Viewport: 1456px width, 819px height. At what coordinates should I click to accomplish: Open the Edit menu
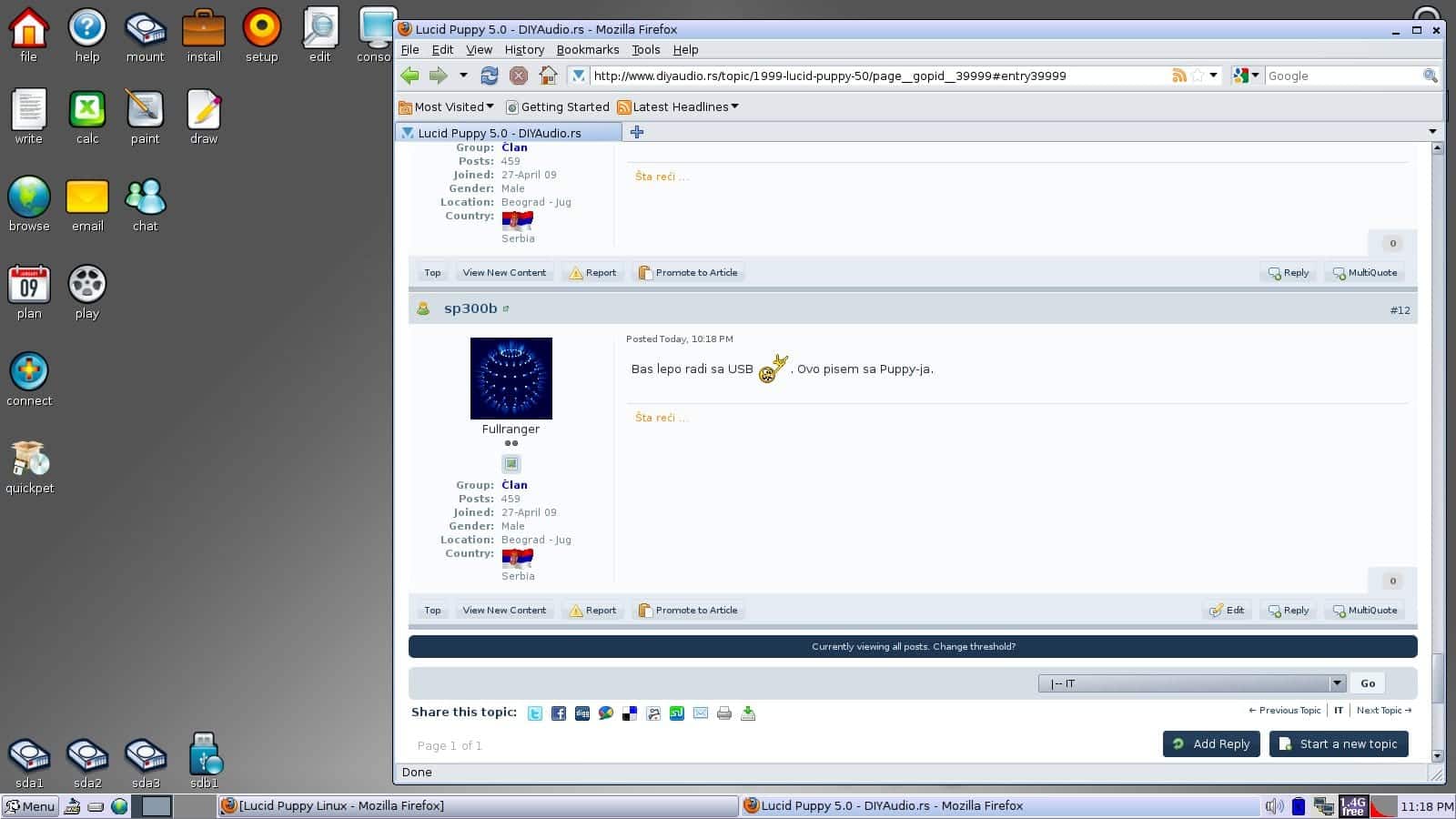[442, 50]
